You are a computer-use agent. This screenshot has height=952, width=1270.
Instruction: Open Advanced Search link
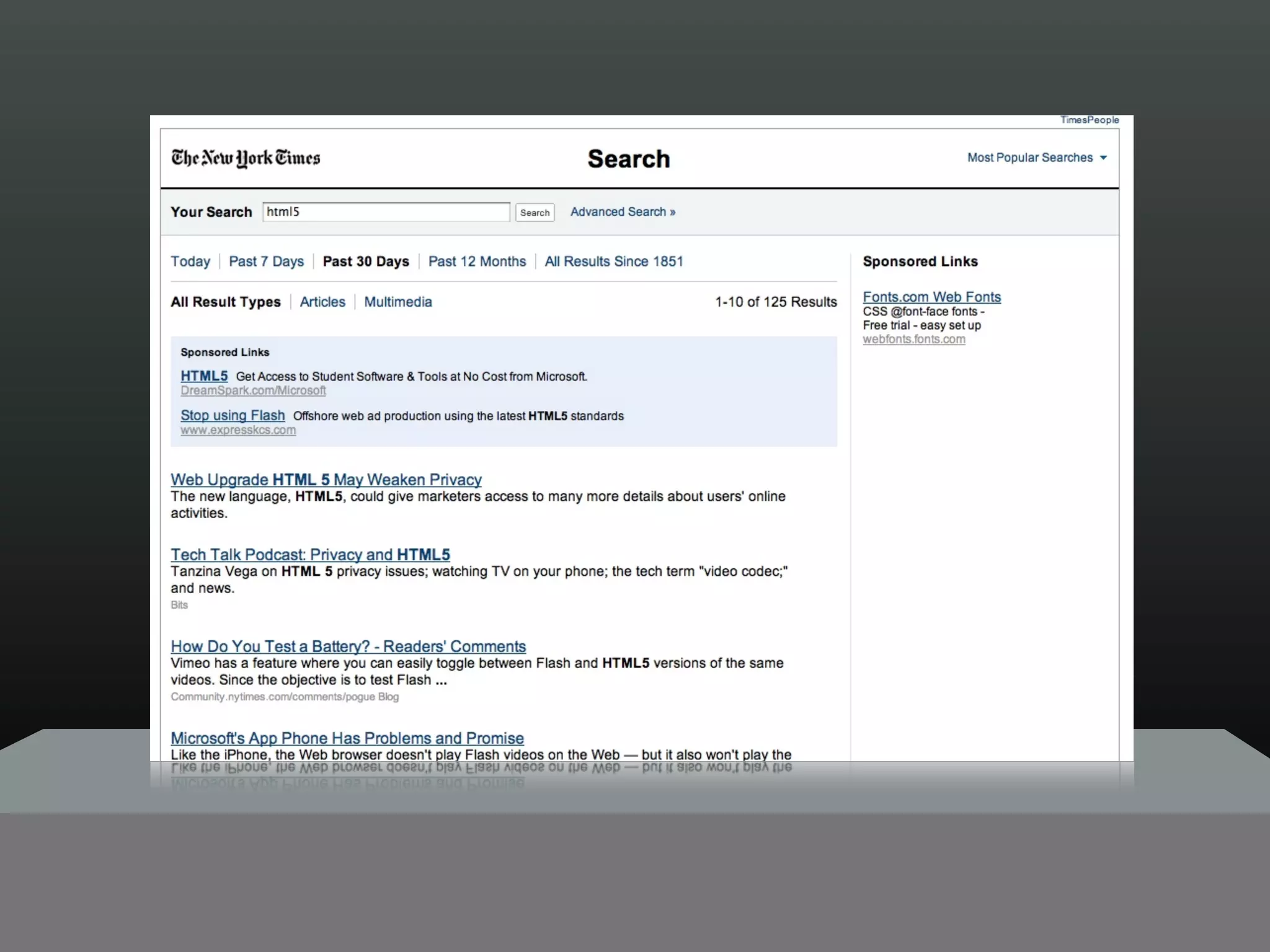[623, 212]
